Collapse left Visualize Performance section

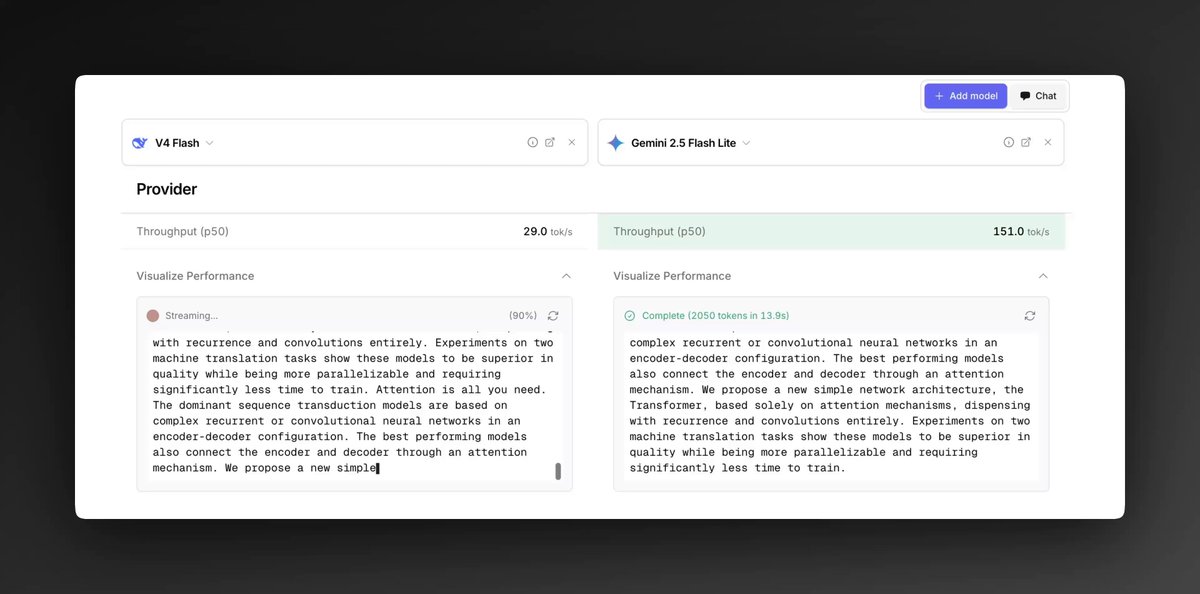click(566, 276)
